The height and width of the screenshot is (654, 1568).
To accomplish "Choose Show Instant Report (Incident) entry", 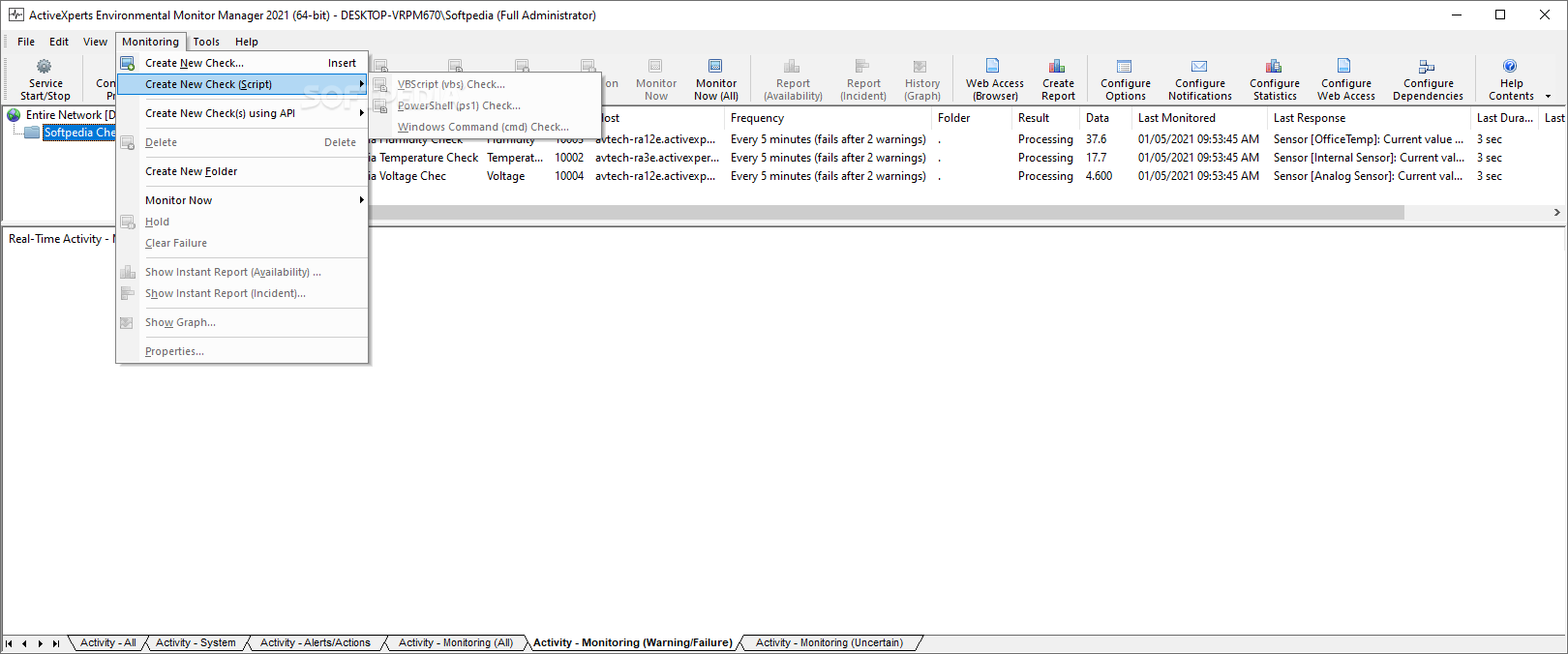I will point(242,293).
